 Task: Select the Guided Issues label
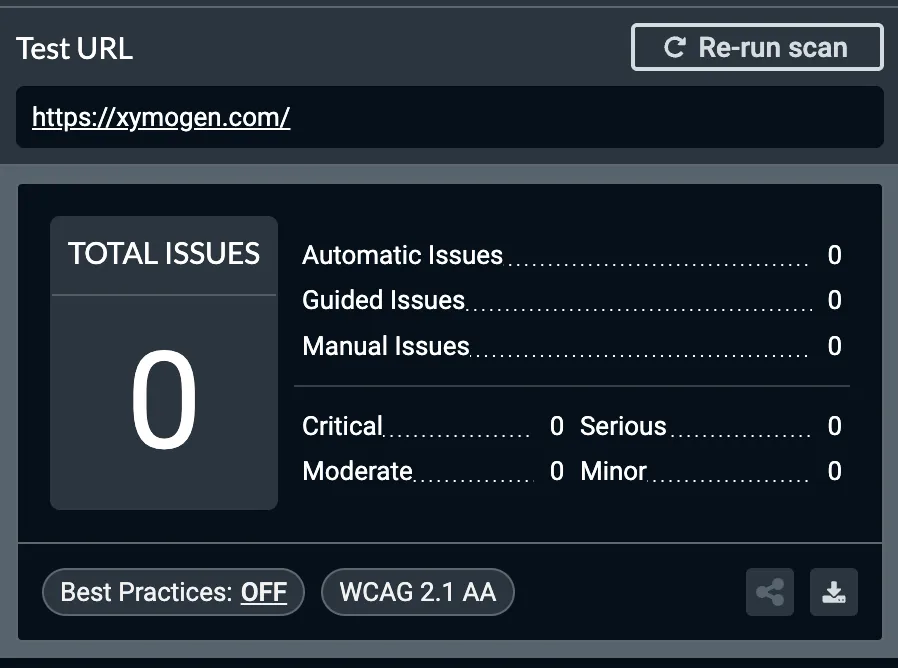[383, 300]
